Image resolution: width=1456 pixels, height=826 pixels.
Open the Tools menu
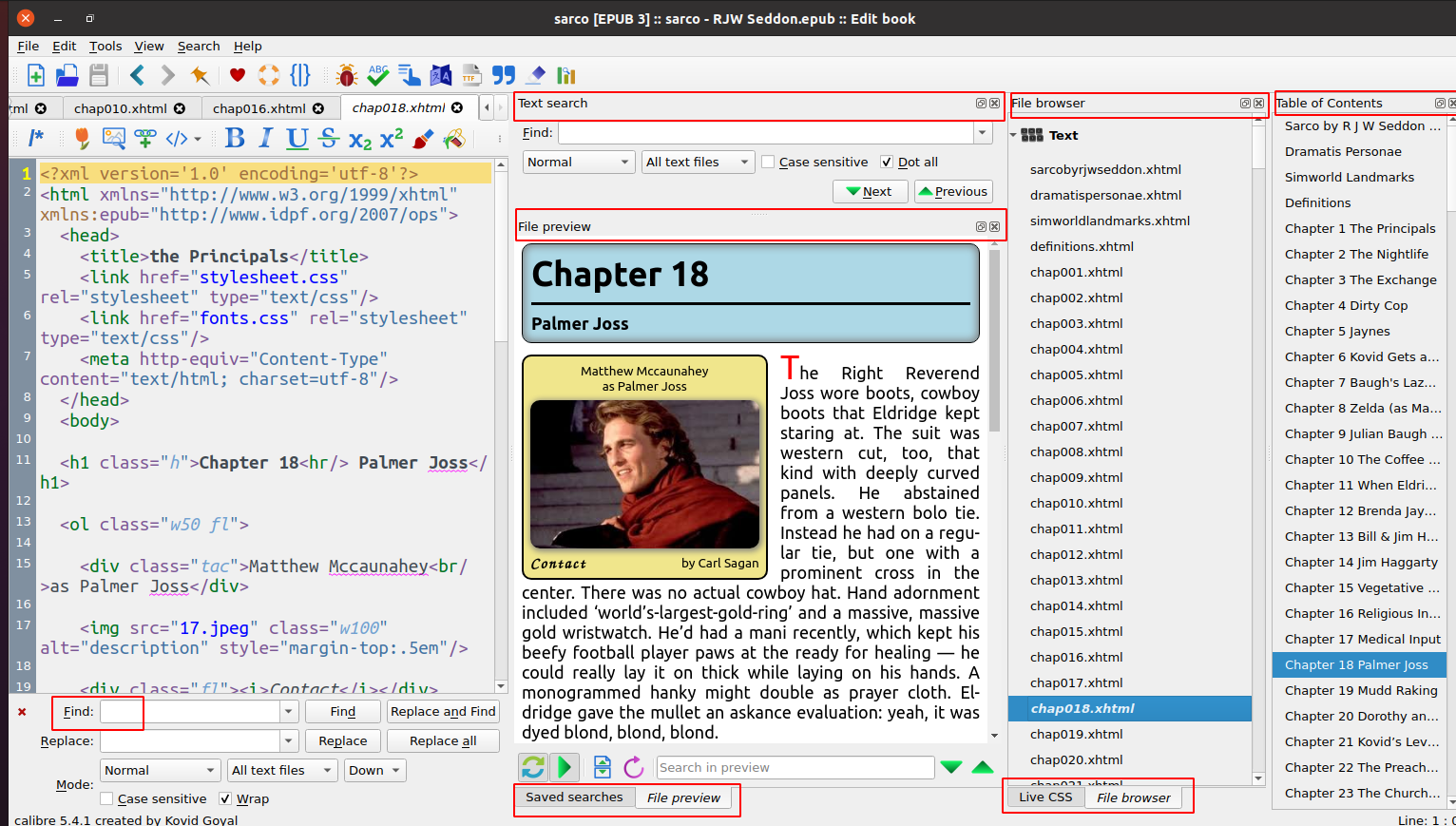pyautogui.click(x=105, y=46)
